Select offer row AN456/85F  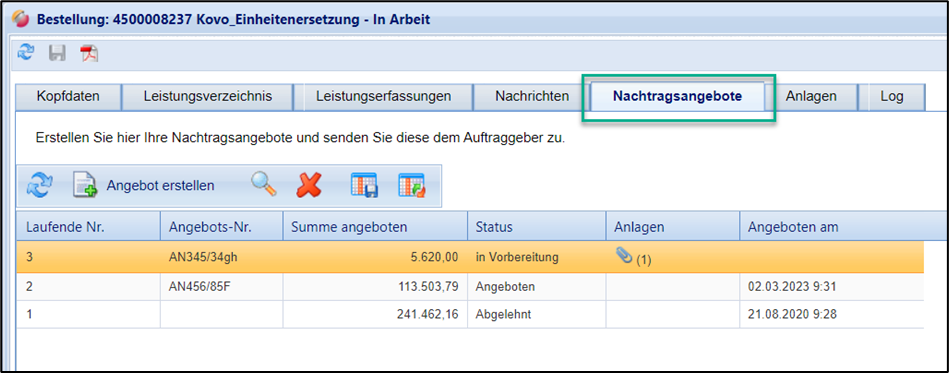click(x=470, y=287)
